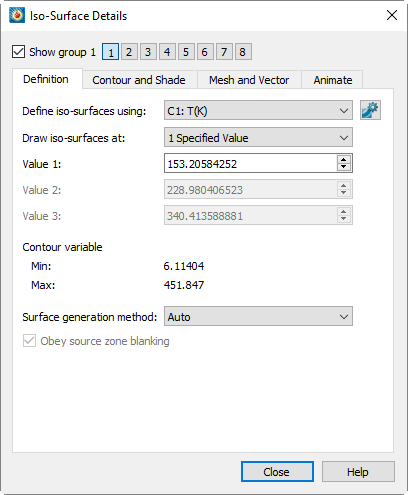
Task: Toggle the Show group 1 checkbox
Action: [18, 52]
